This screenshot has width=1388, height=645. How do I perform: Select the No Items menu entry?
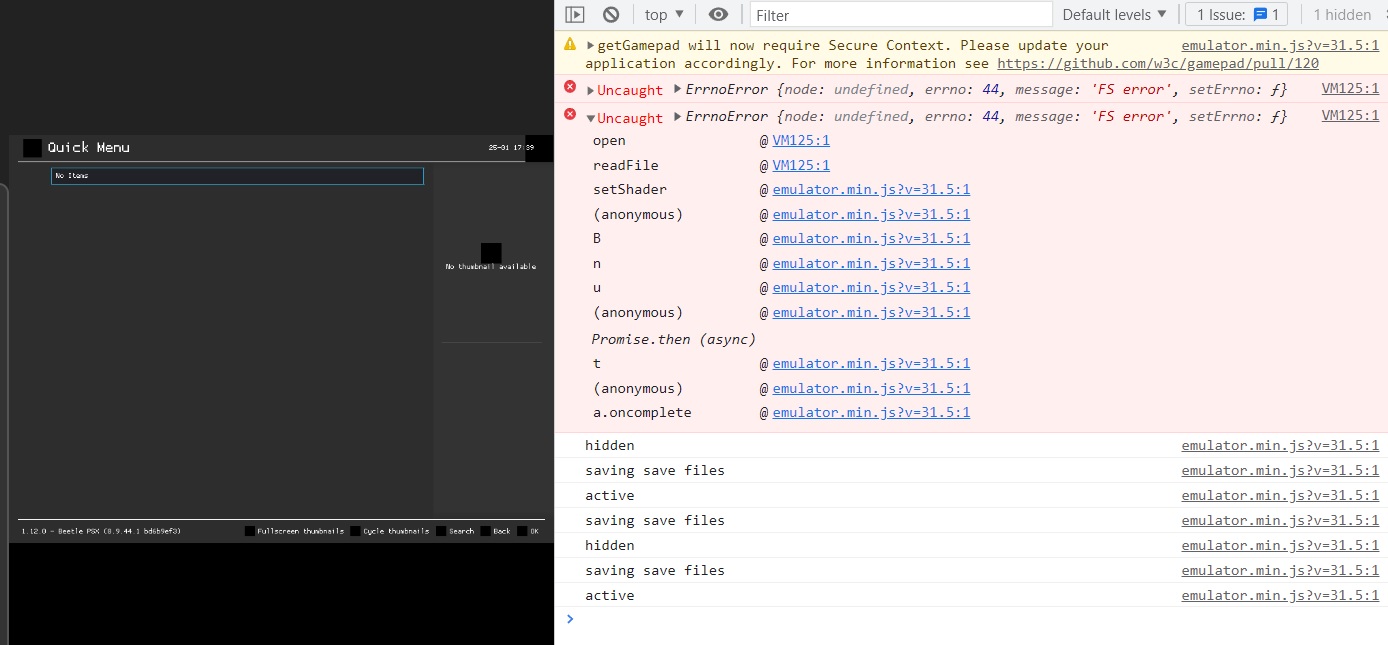(237, 176)
